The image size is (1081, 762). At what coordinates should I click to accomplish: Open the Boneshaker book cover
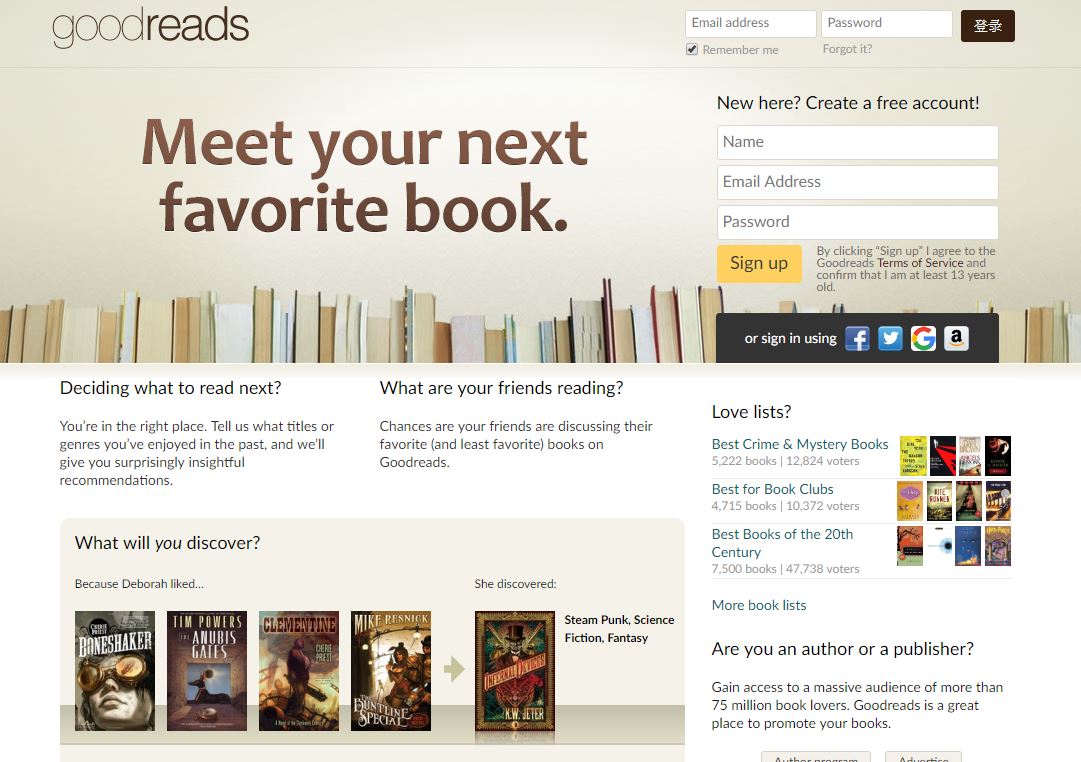coord(114,671)
